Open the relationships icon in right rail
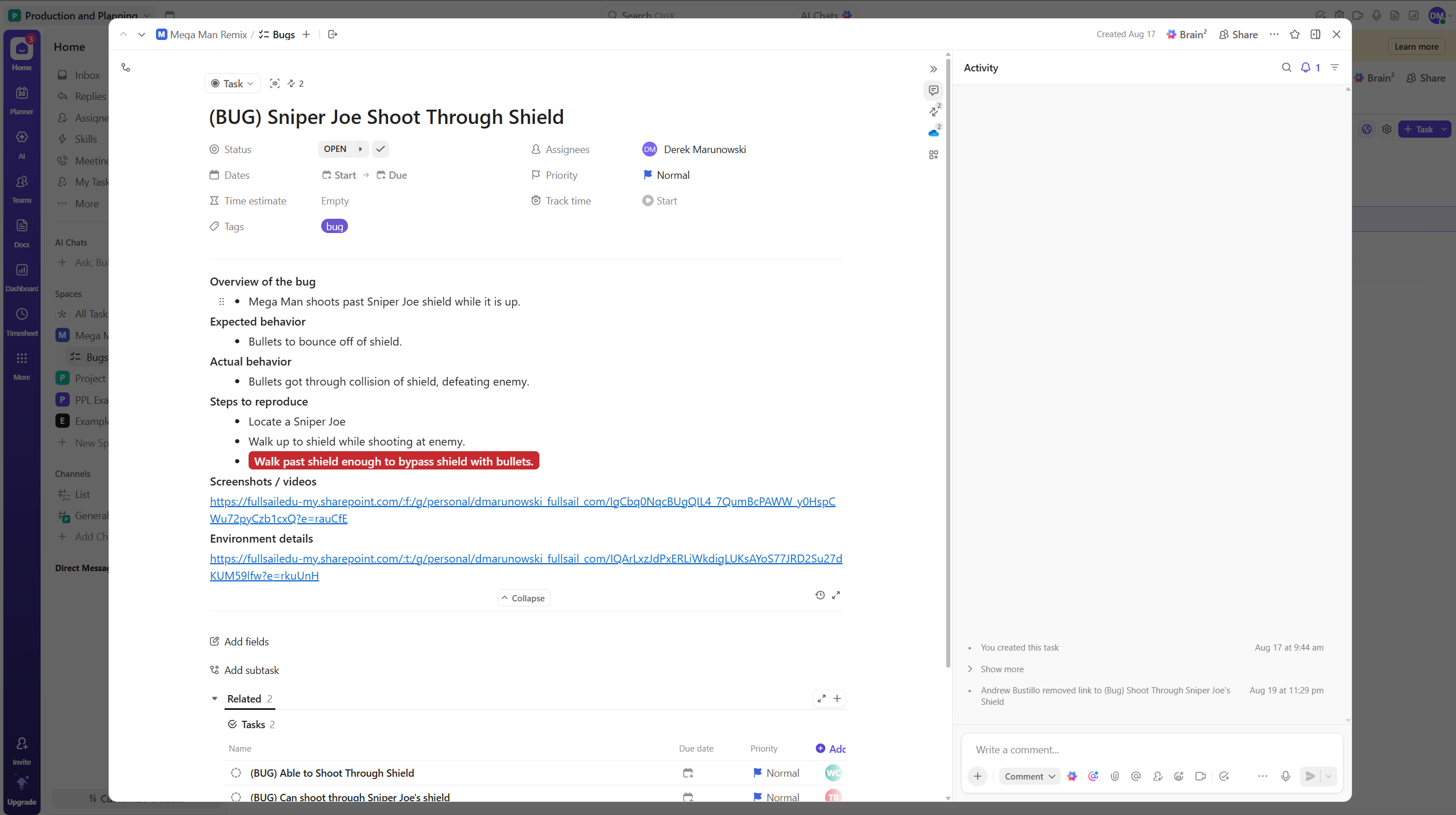 934,111
